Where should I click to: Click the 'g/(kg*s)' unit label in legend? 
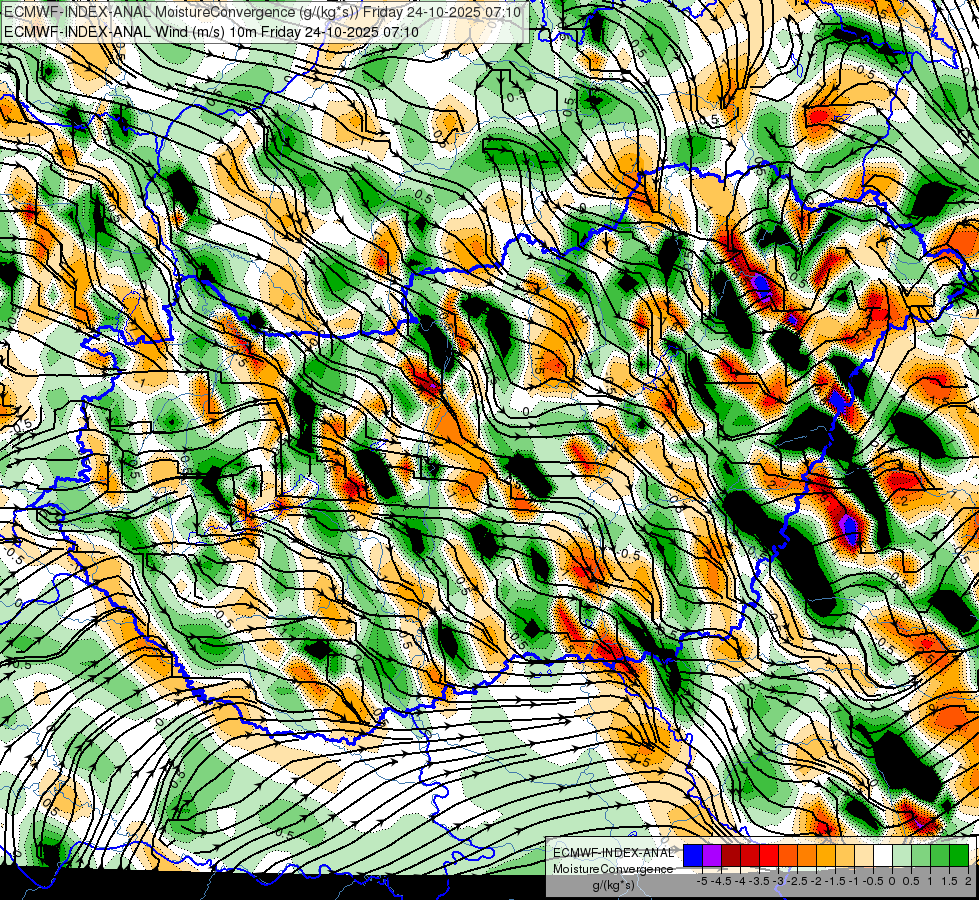tap(614, 886)
